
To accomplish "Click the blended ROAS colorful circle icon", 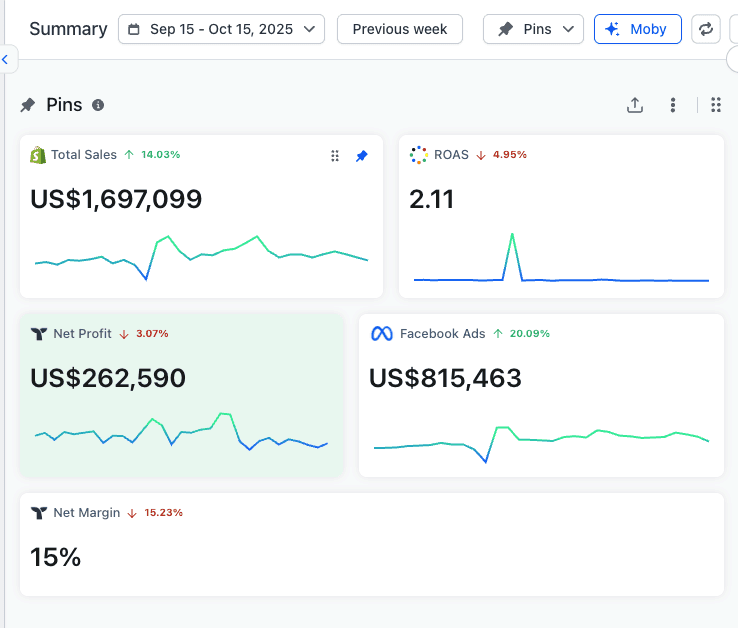I will click(x=418, y=155).
